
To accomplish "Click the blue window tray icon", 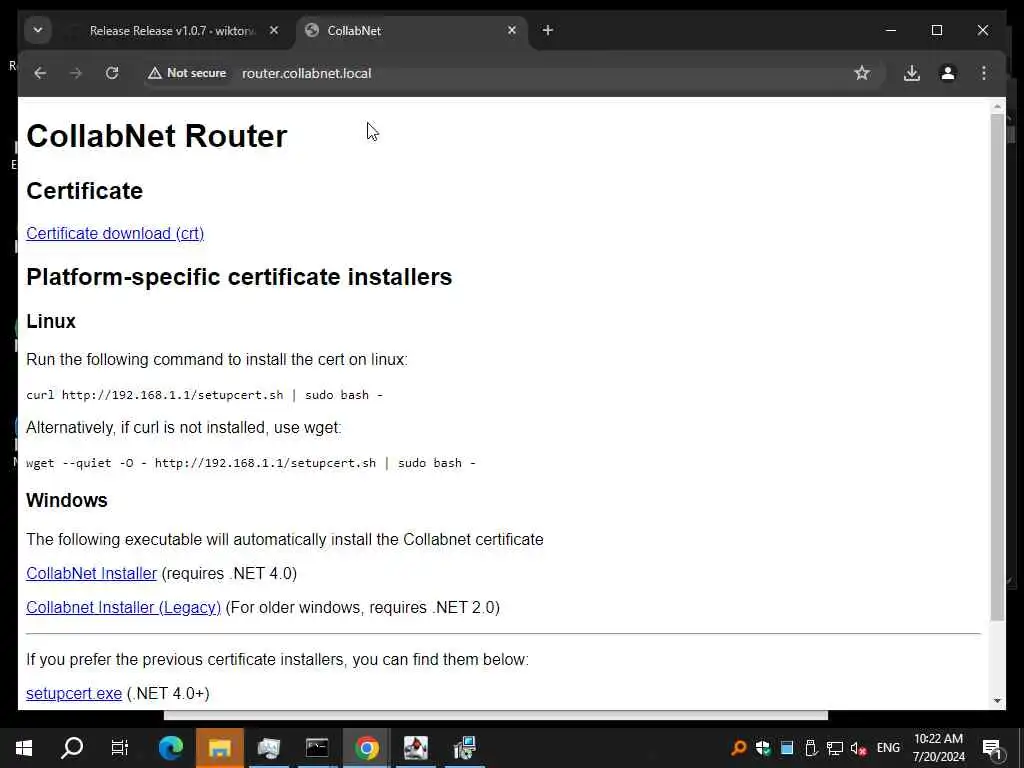I will pos(787,748).
